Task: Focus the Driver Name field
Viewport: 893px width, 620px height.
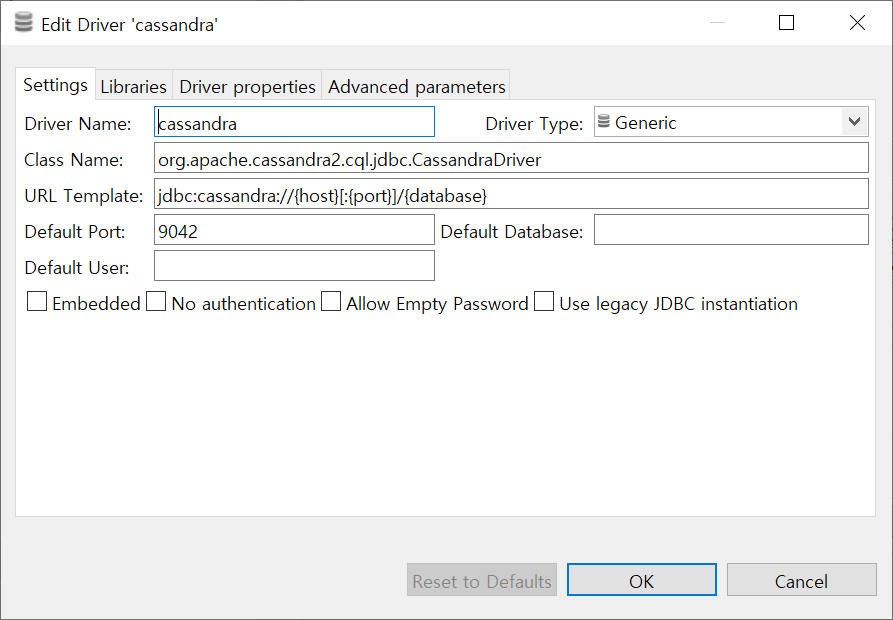Action: 294,122
